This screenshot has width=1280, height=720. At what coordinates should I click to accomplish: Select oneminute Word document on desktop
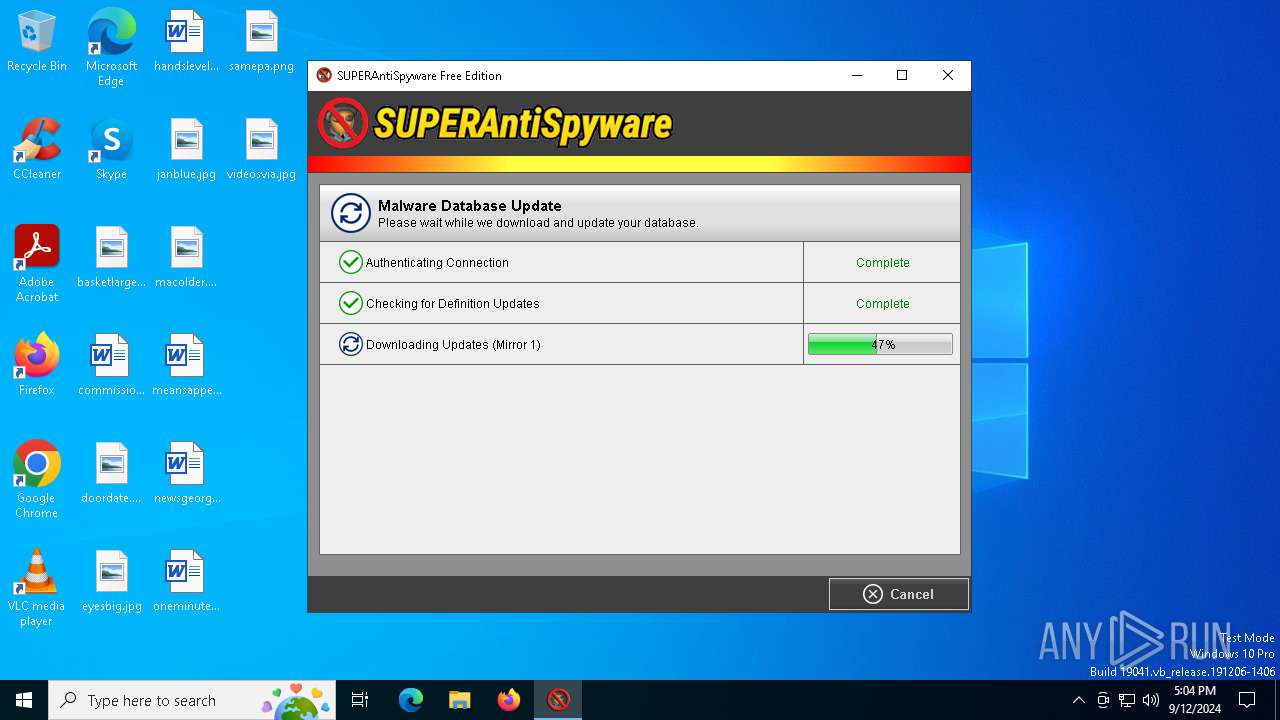tap(186, 582)
